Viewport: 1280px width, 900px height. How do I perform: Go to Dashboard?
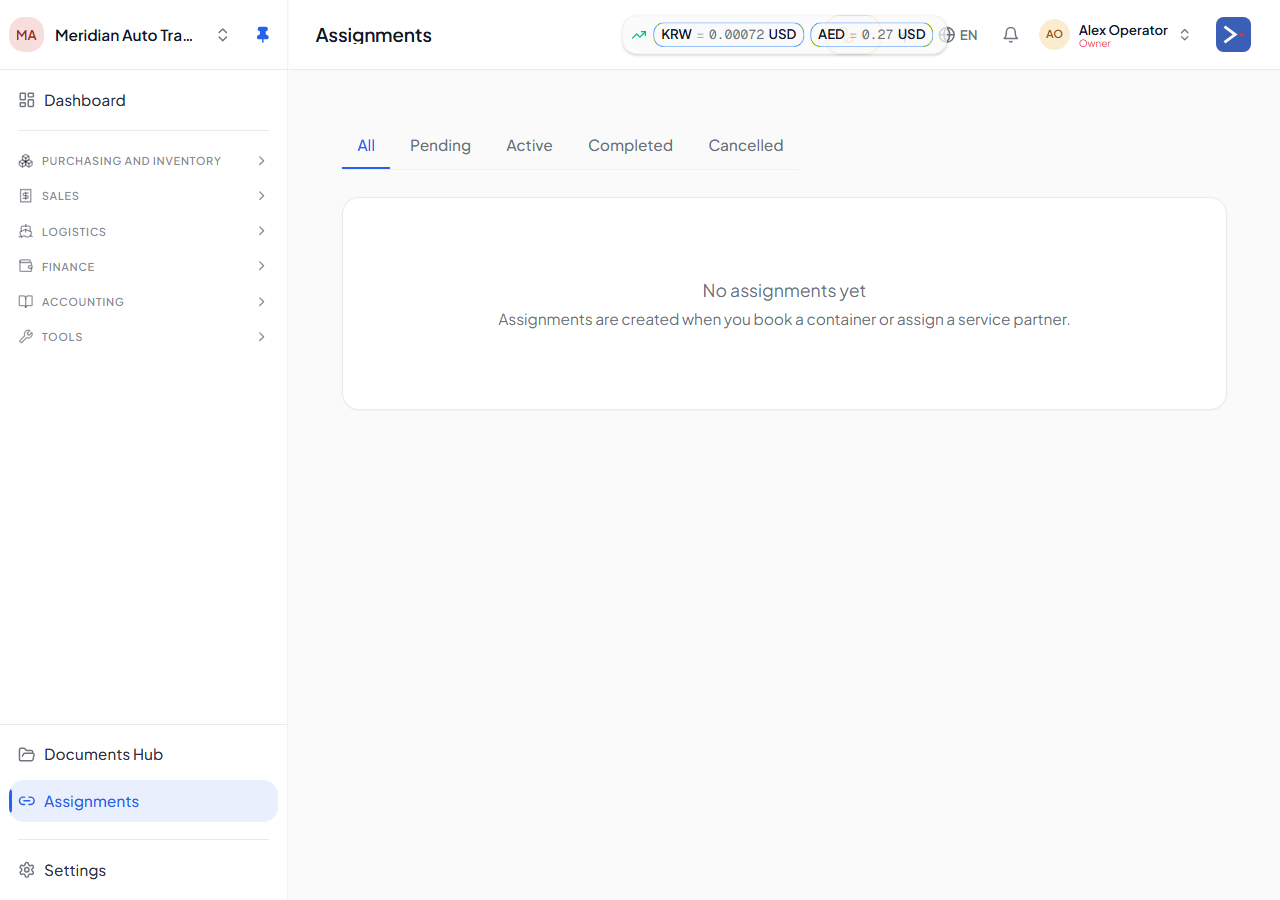click(143, 100)
